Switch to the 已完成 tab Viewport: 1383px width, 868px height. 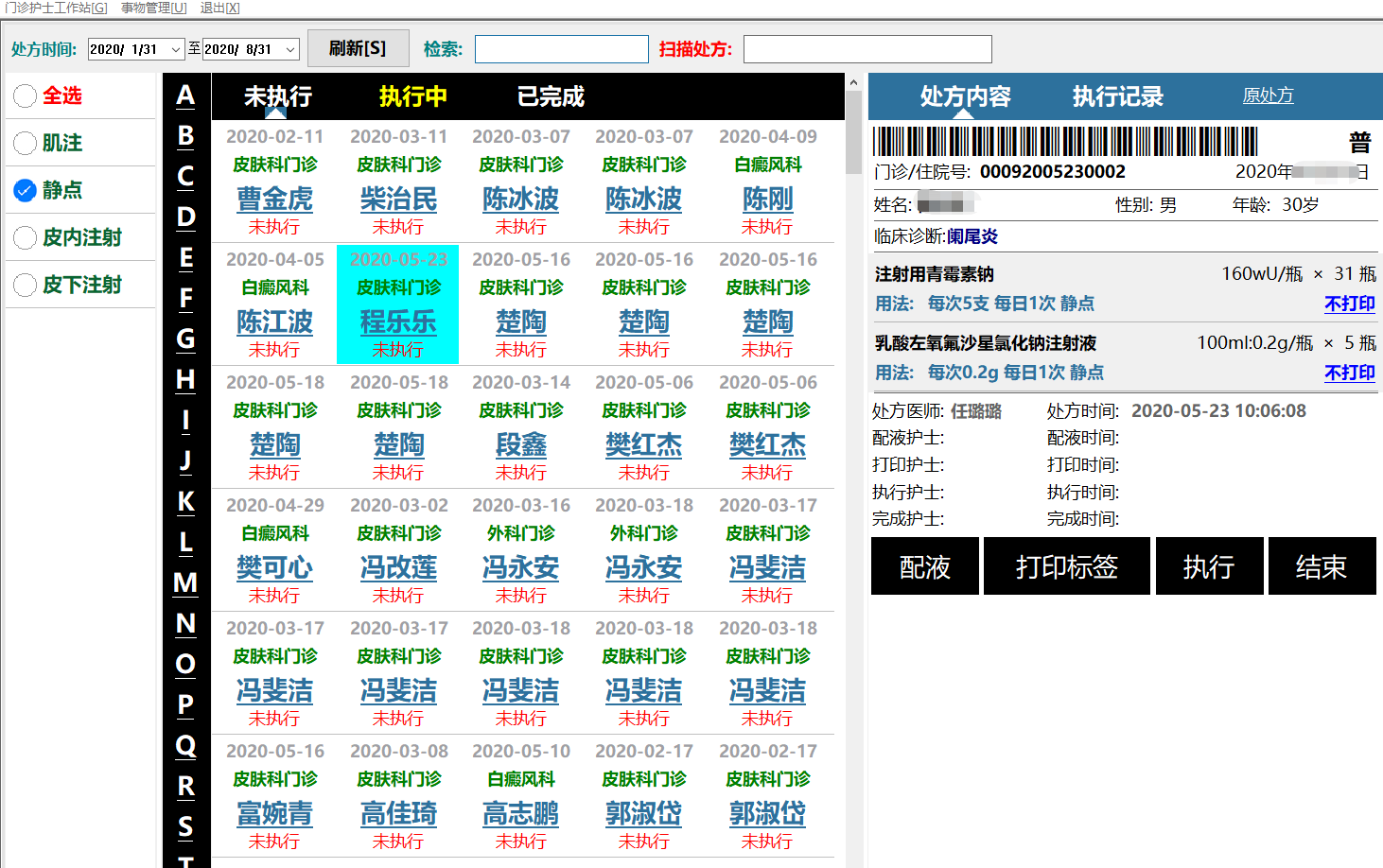coord(551,96)
